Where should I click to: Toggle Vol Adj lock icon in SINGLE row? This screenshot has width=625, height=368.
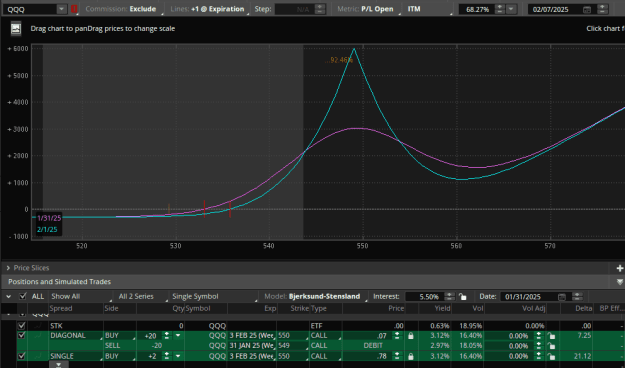[x=552, y=356]
